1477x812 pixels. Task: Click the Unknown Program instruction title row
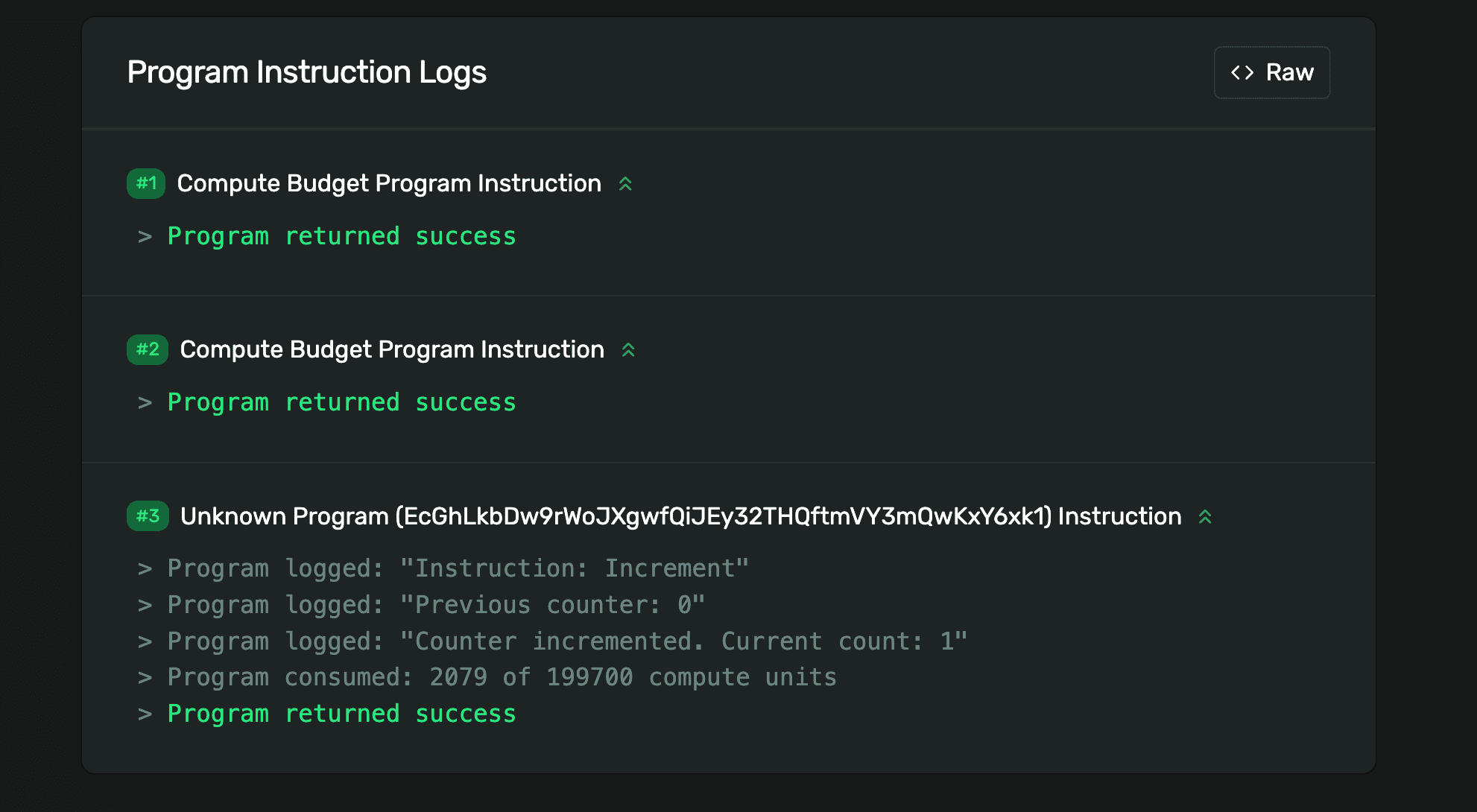(678, 516)
